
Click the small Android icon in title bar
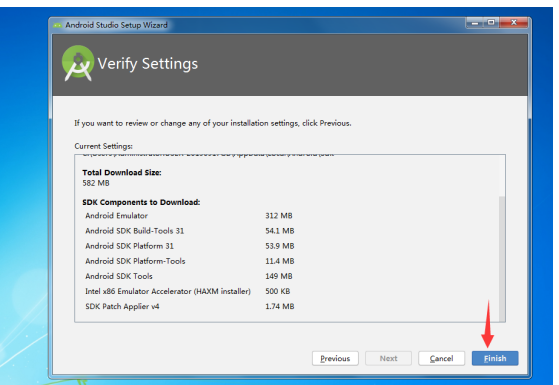pyautogui.click(x=57, y=25)
